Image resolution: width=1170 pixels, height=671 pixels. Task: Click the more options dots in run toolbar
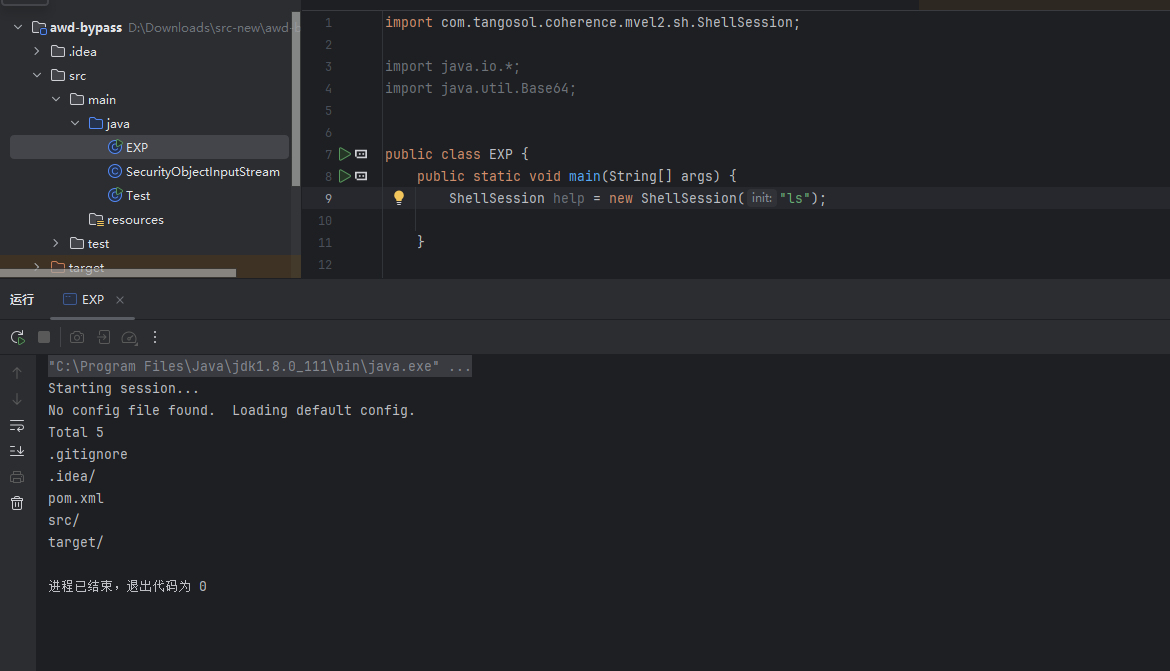pyautogui.click(x=155, y=337)
